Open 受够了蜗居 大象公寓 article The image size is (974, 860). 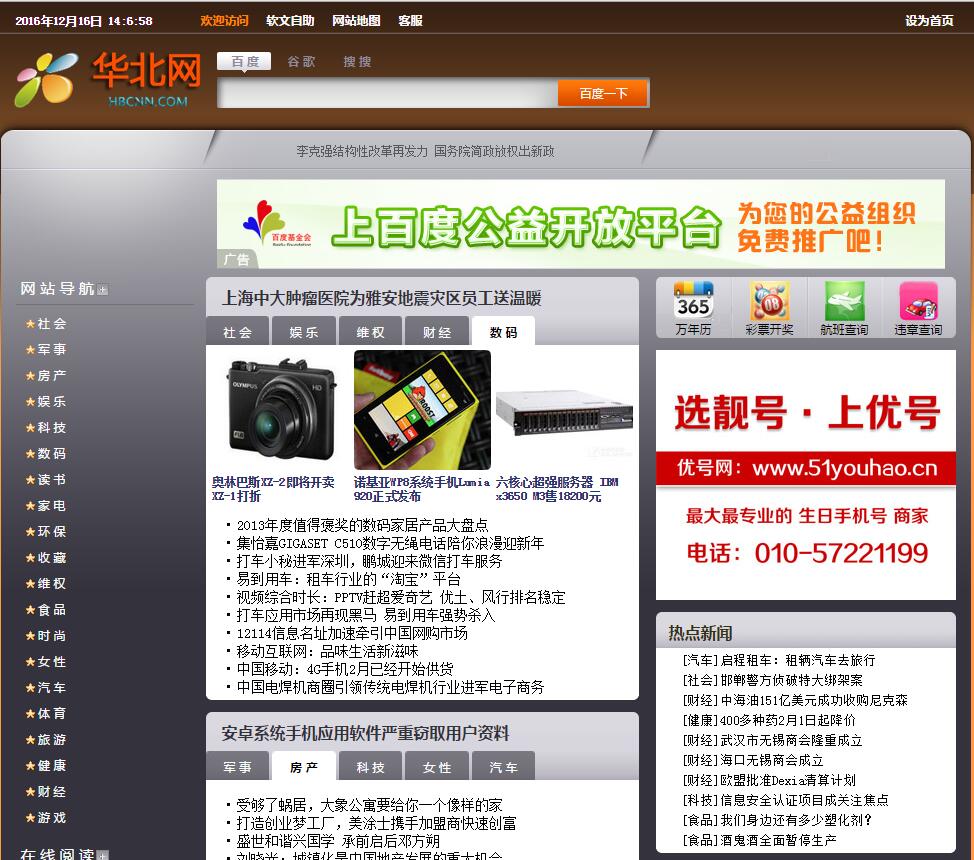point(369,806)
